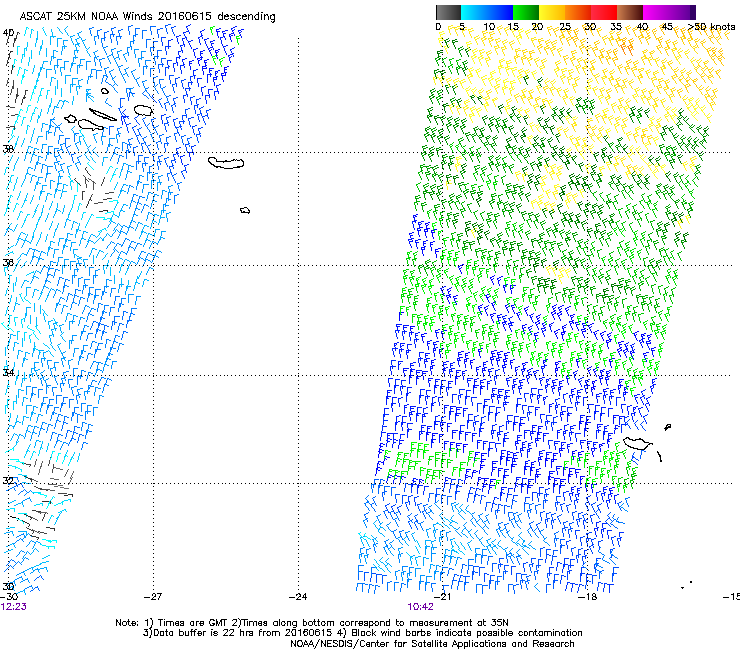The image size is (740, 650).
Task: Click the '10:42' purple pass time
Action: click(x=420, y=607)
